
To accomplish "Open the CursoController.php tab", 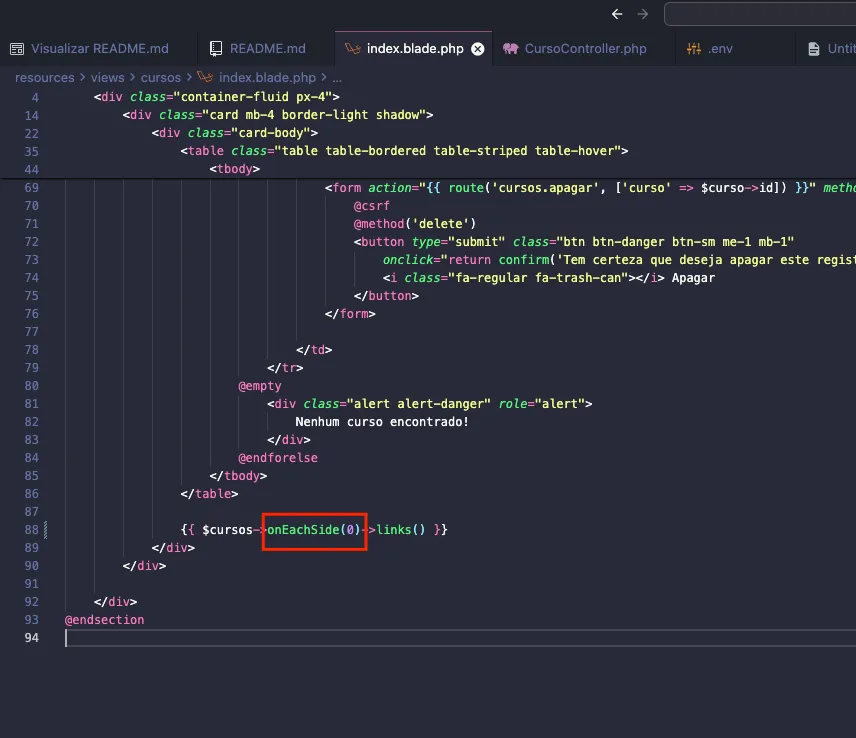I will [x=585, y=48].
